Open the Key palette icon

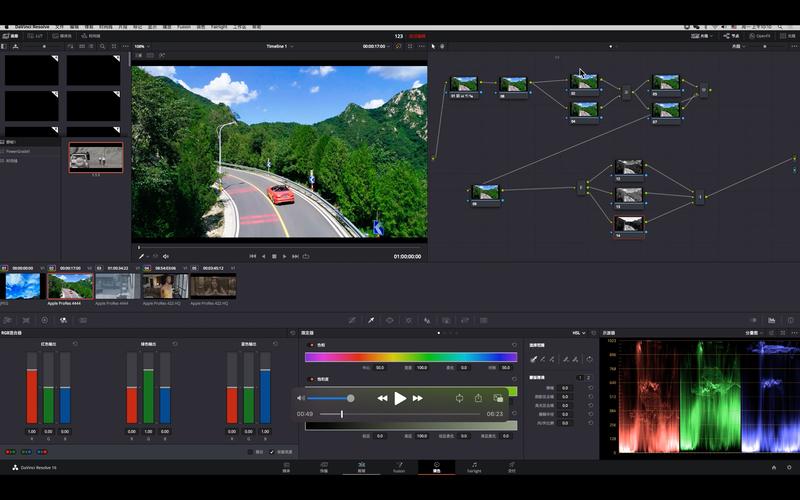446,320
